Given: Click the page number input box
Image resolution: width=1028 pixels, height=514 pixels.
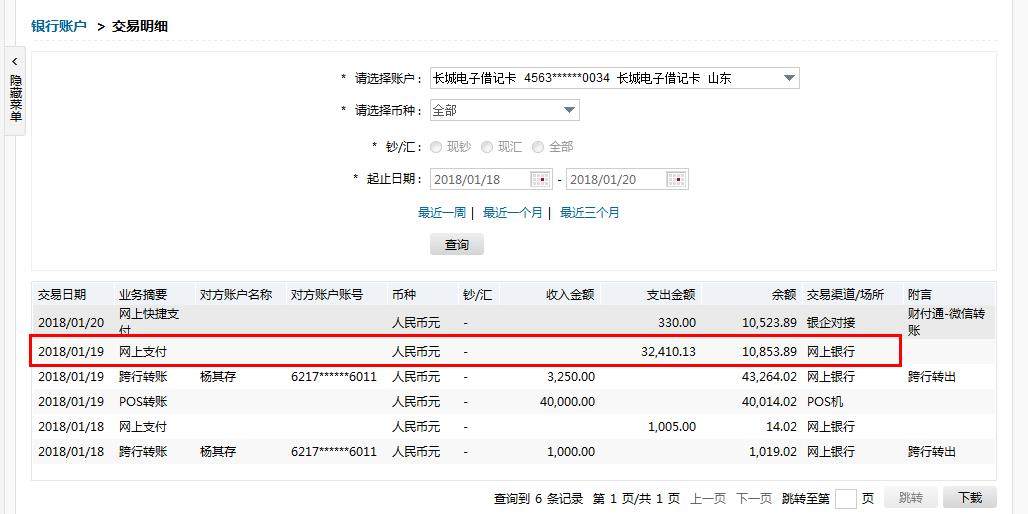Looking at the screenshot, I should tap(846, 498).
